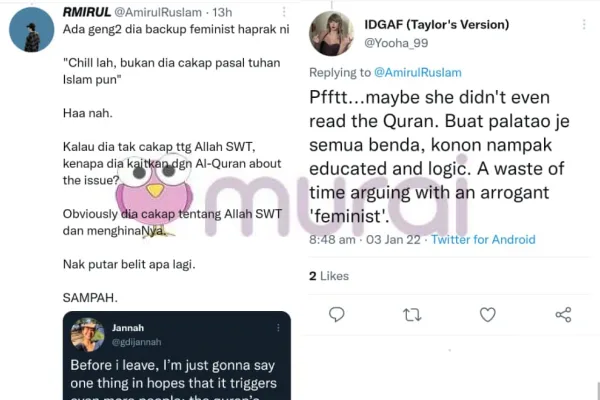Viewport: 600px width, 400px height.
Task: Click the IDGAF (Taylor's Version) display name
Action: (x=437, y=24)
